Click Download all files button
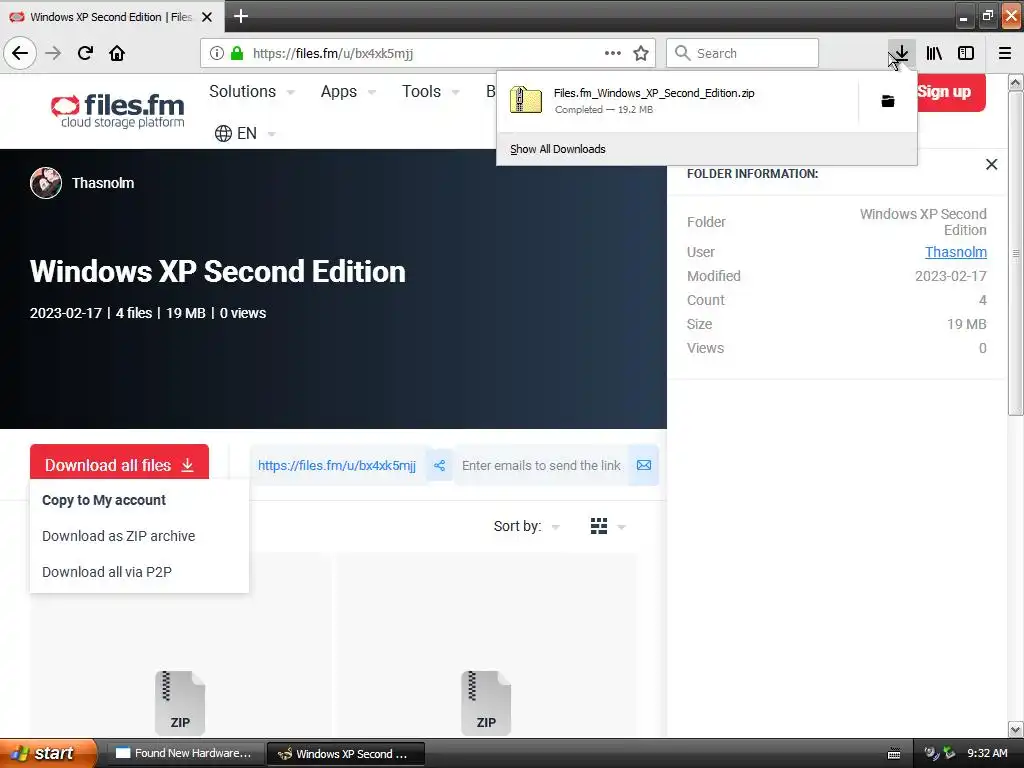The width and height of the screenshot is (1024, 768). coord(120,464)
